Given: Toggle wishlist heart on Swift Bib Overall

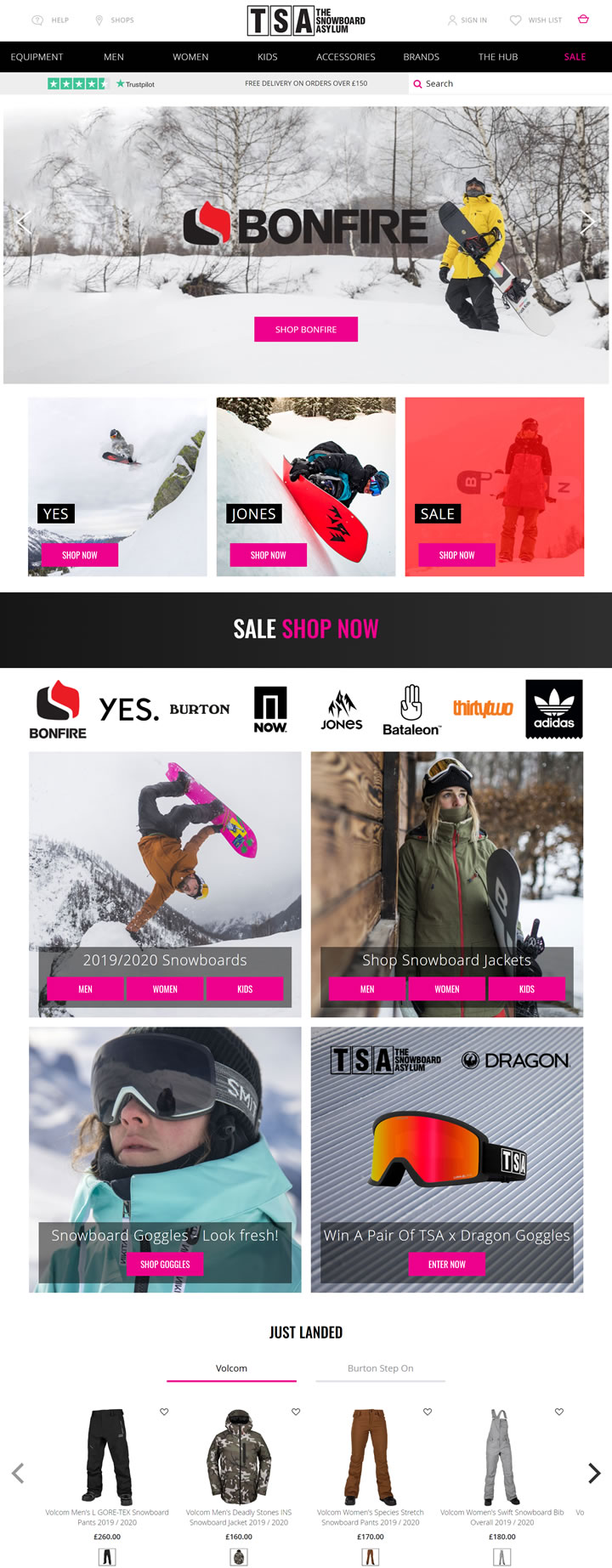Looking at the screenshot, I should [559, 1412].
